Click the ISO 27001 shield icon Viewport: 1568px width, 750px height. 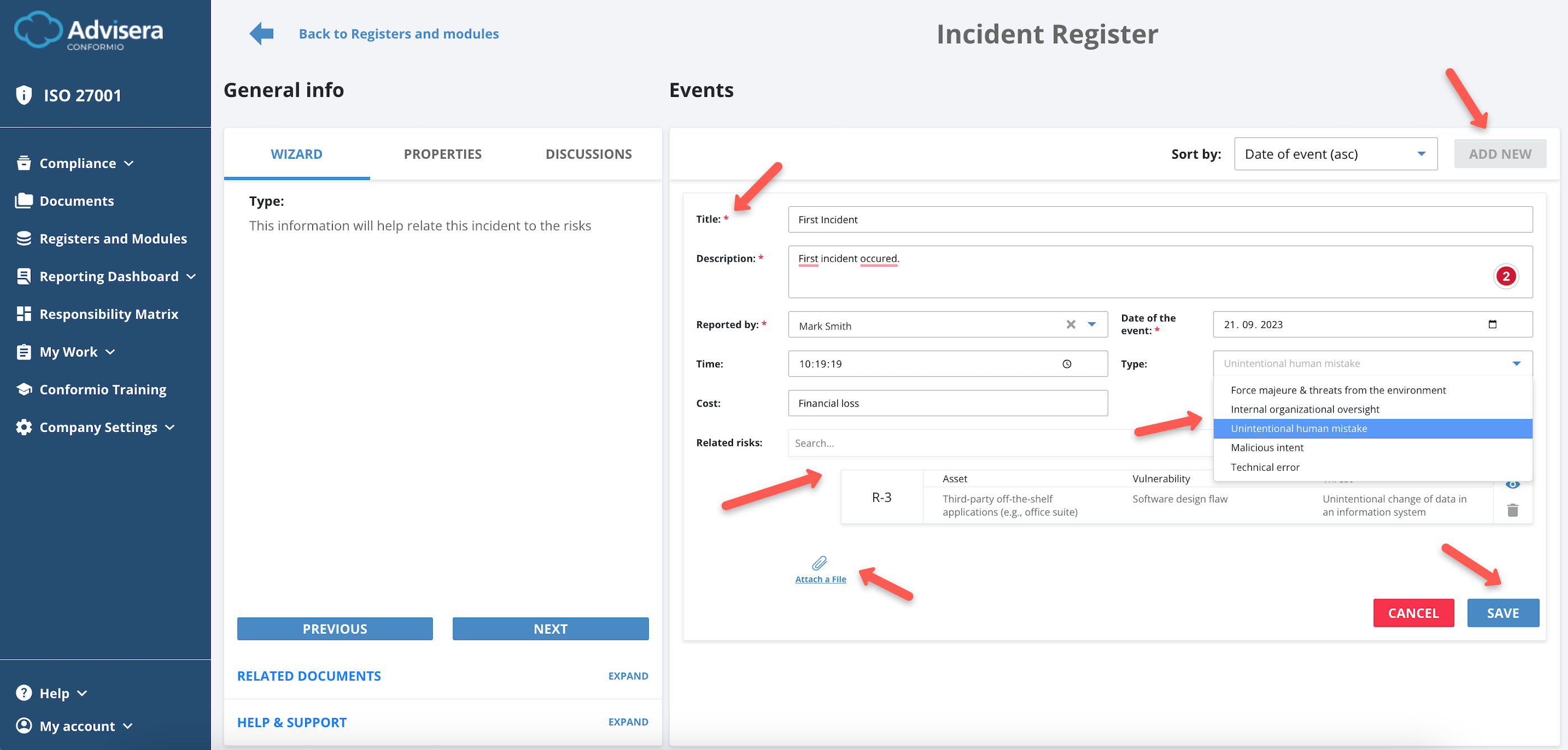[23, 95]
